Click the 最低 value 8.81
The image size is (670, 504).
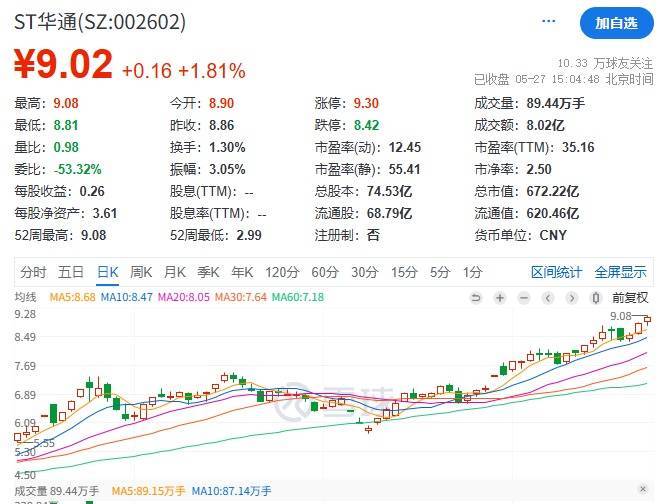coord(66,125)
